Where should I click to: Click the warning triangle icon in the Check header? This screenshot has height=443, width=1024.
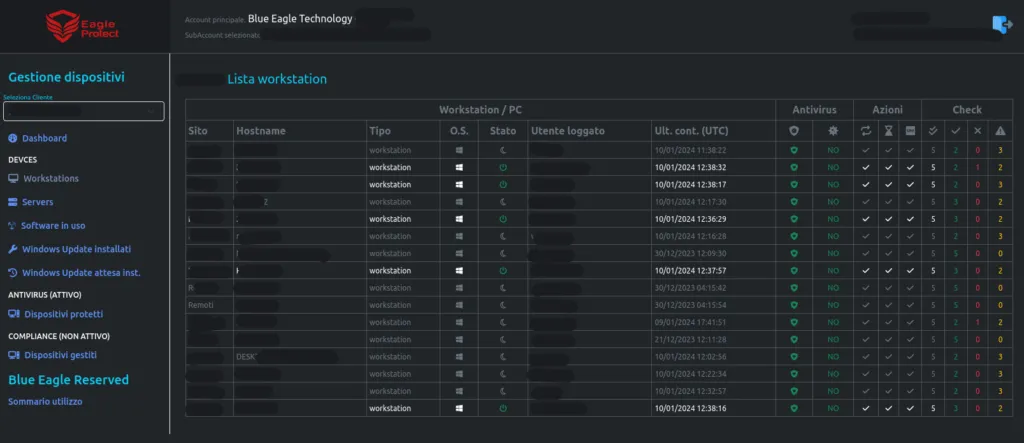pos(1000,131)
